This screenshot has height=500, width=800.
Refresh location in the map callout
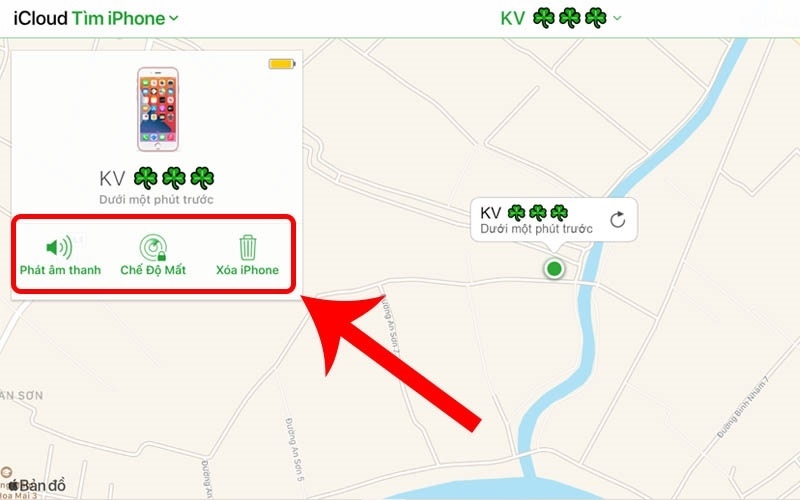click(617, 219)
